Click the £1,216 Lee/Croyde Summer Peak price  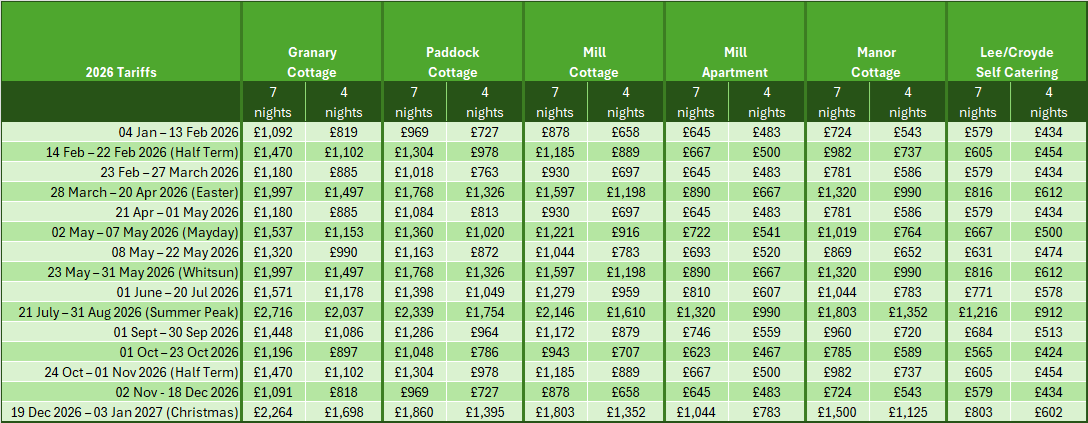[977, 313]
